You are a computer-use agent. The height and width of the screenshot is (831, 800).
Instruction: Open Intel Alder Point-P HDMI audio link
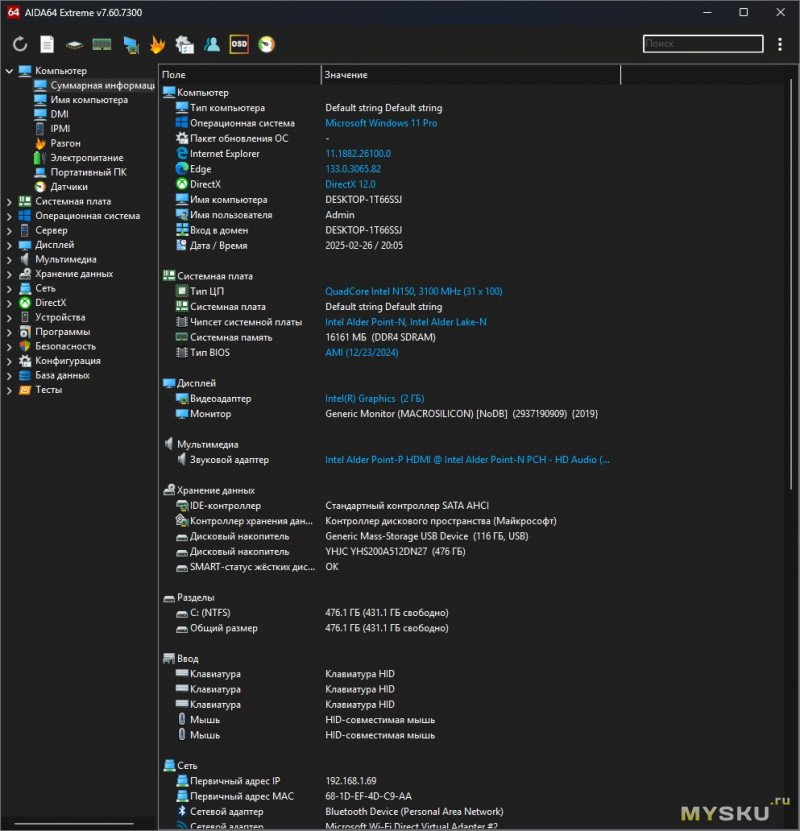[467, 460]
